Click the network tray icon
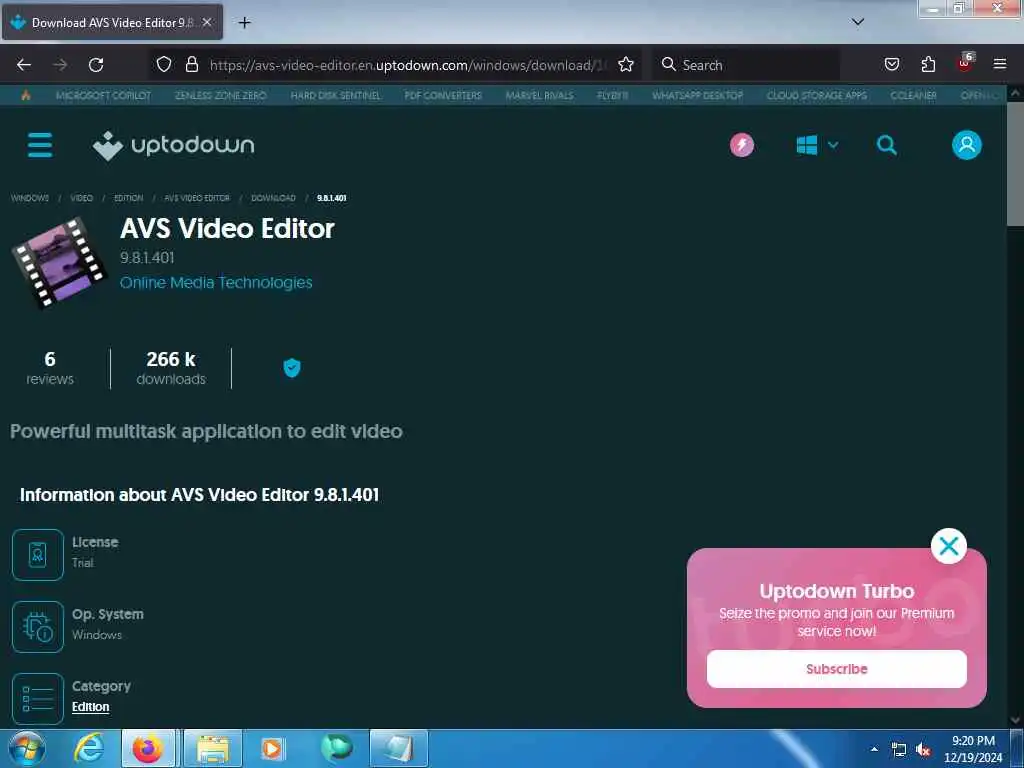The image size is (1024, 768). [899, 750]
